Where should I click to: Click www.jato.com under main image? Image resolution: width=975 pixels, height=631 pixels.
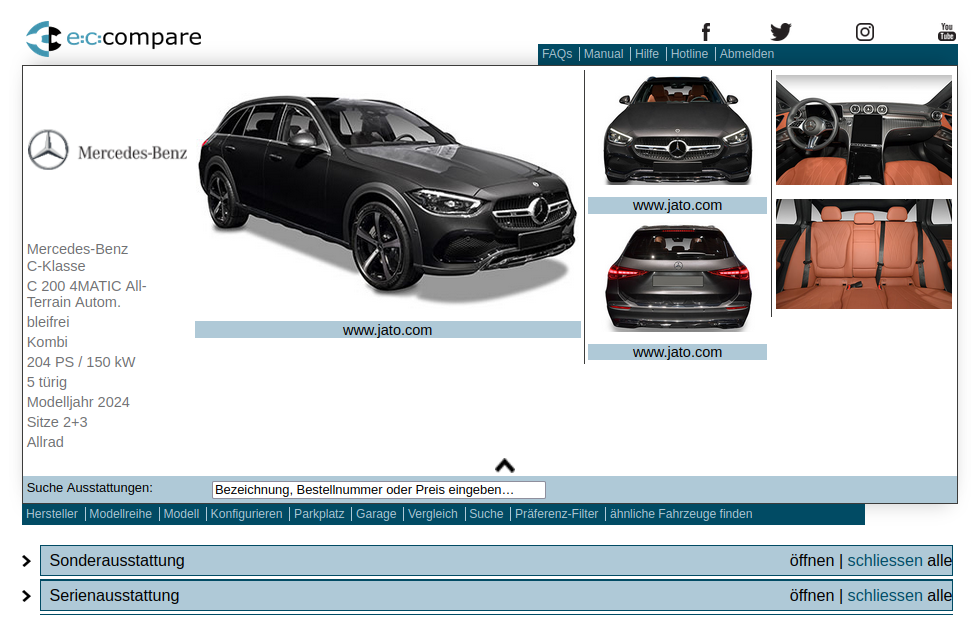pyautogui.click(x=387, y=330)
